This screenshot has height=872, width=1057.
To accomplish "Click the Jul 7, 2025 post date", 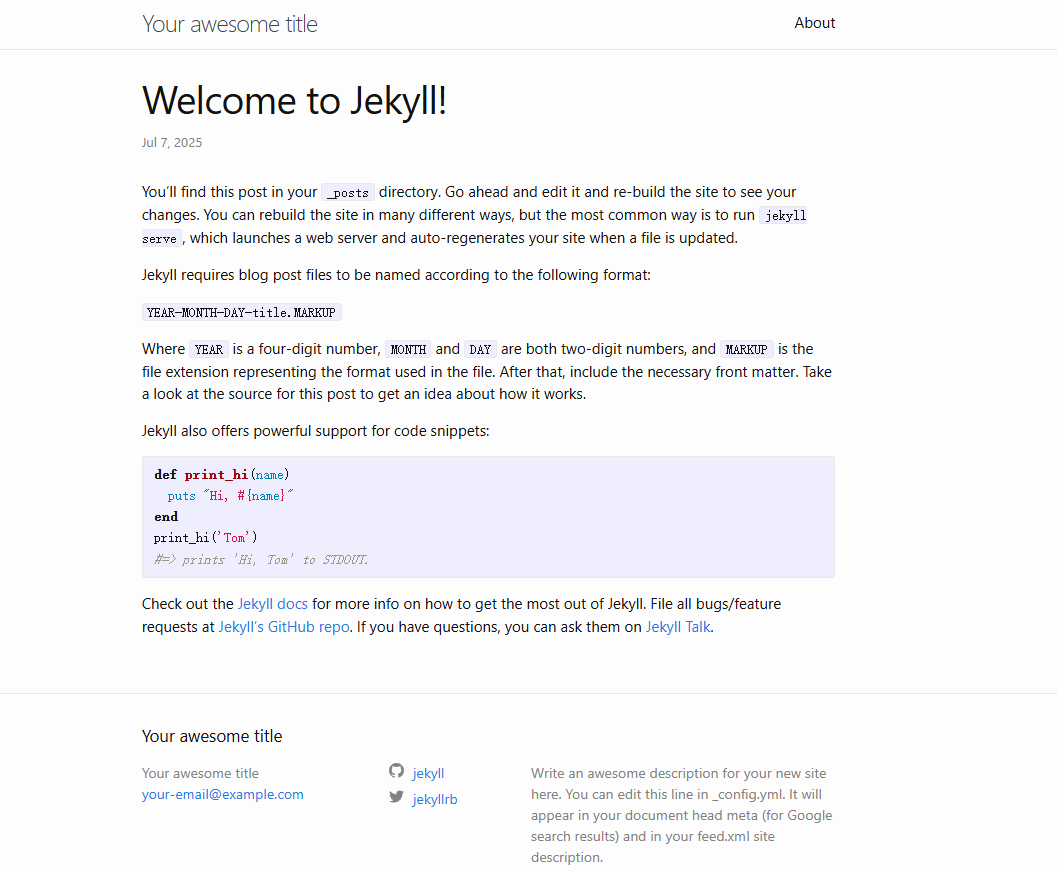I will pyautogui.click(x=172, y=143).
